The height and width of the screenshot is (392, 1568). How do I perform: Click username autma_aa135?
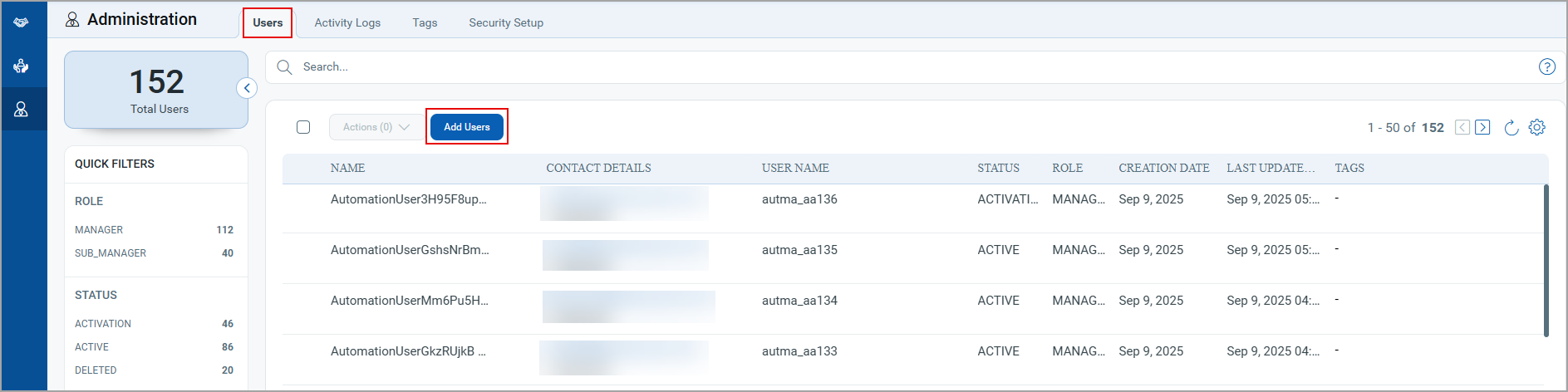pyautogui.click(x=799, y=250)
